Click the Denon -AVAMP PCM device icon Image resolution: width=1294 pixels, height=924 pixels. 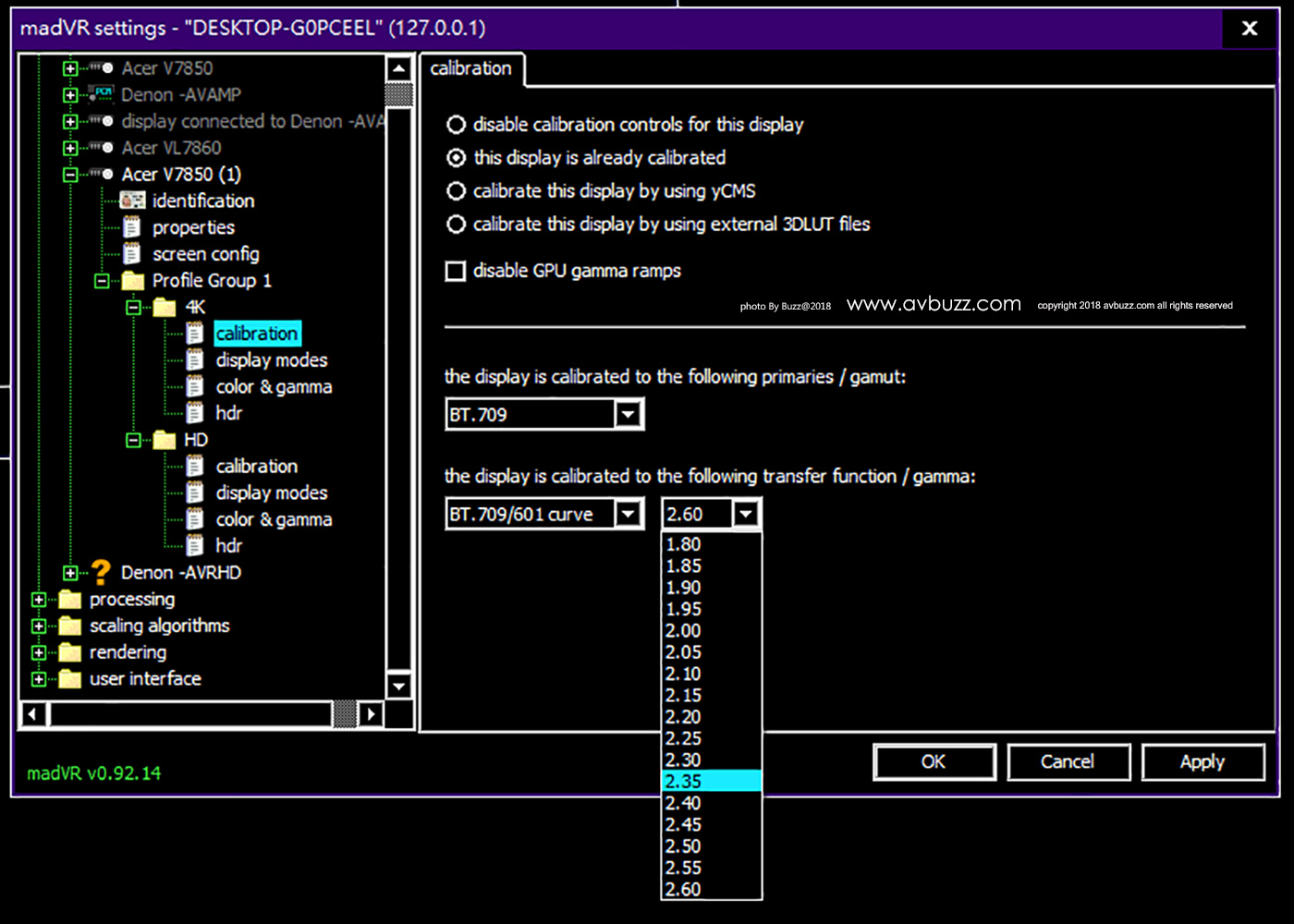(102, 94)
